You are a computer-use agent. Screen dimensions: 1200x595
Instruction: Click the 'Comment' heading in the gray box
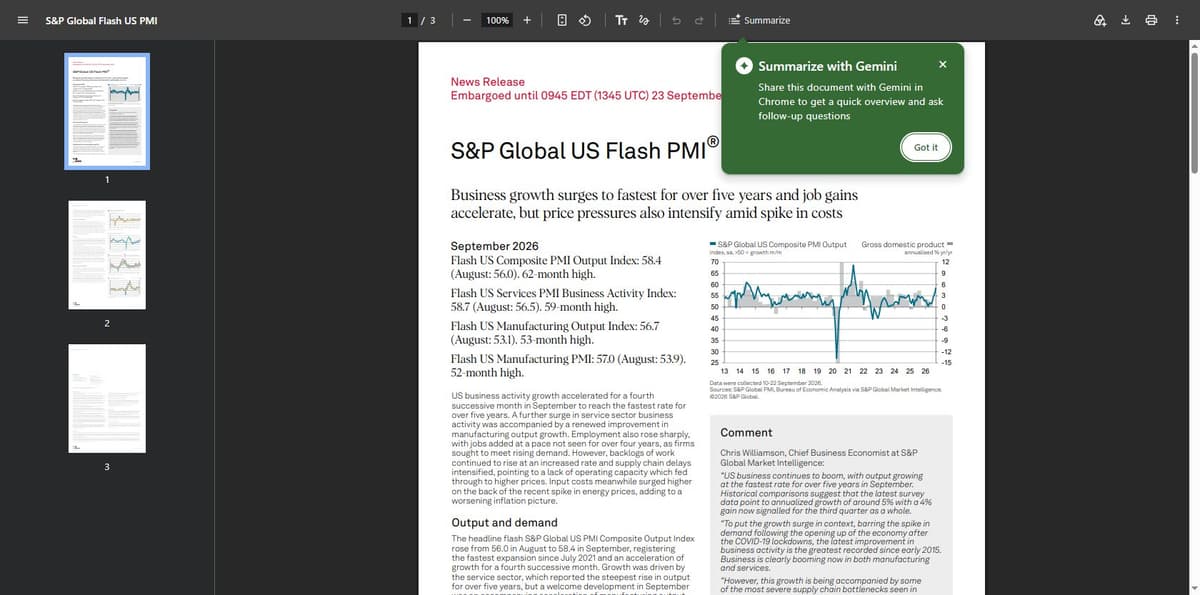pos(746,432)
